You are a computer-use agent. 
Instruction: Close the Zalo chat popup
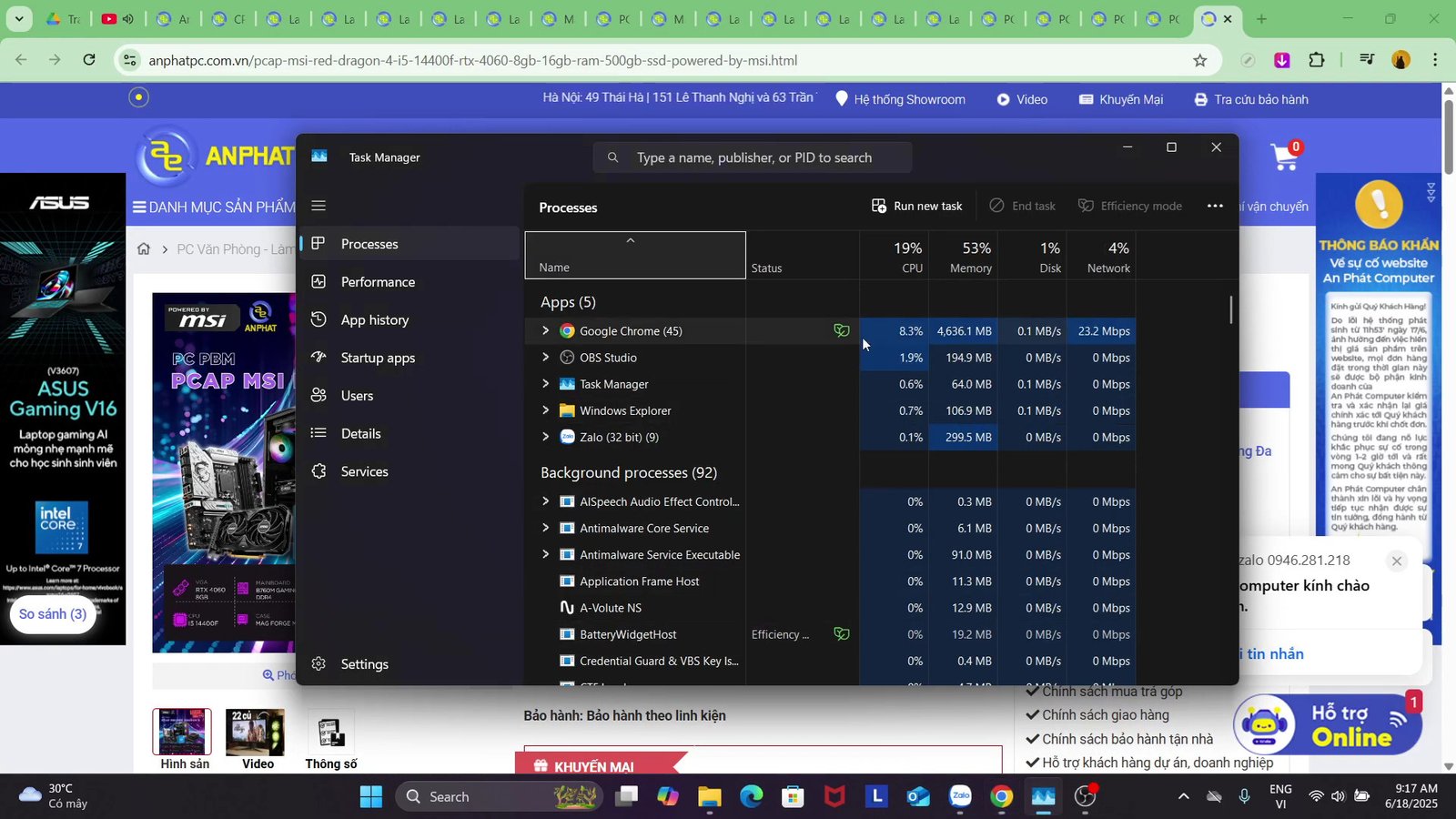[1396, 561]
